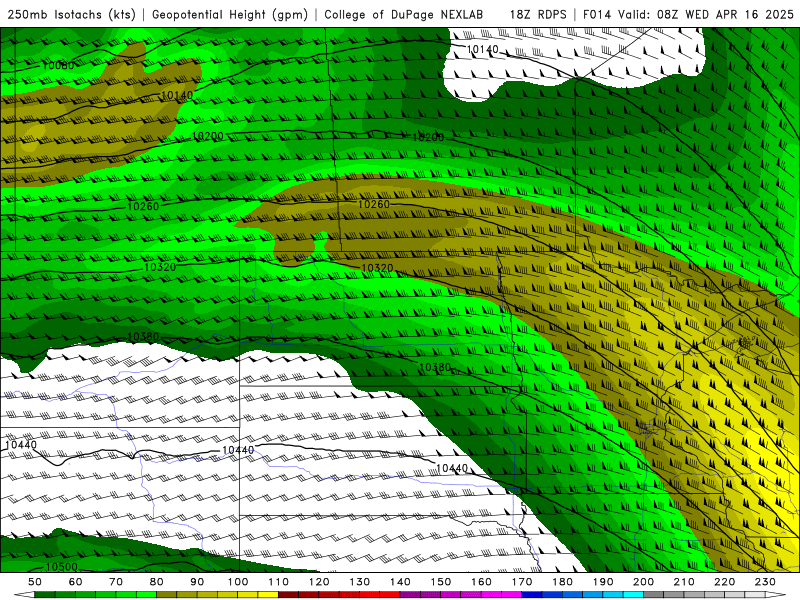This screenshot has height=600, width=800.
Task: Click the dark blue swatch in the colorbar
Action: tap(532, 595)
